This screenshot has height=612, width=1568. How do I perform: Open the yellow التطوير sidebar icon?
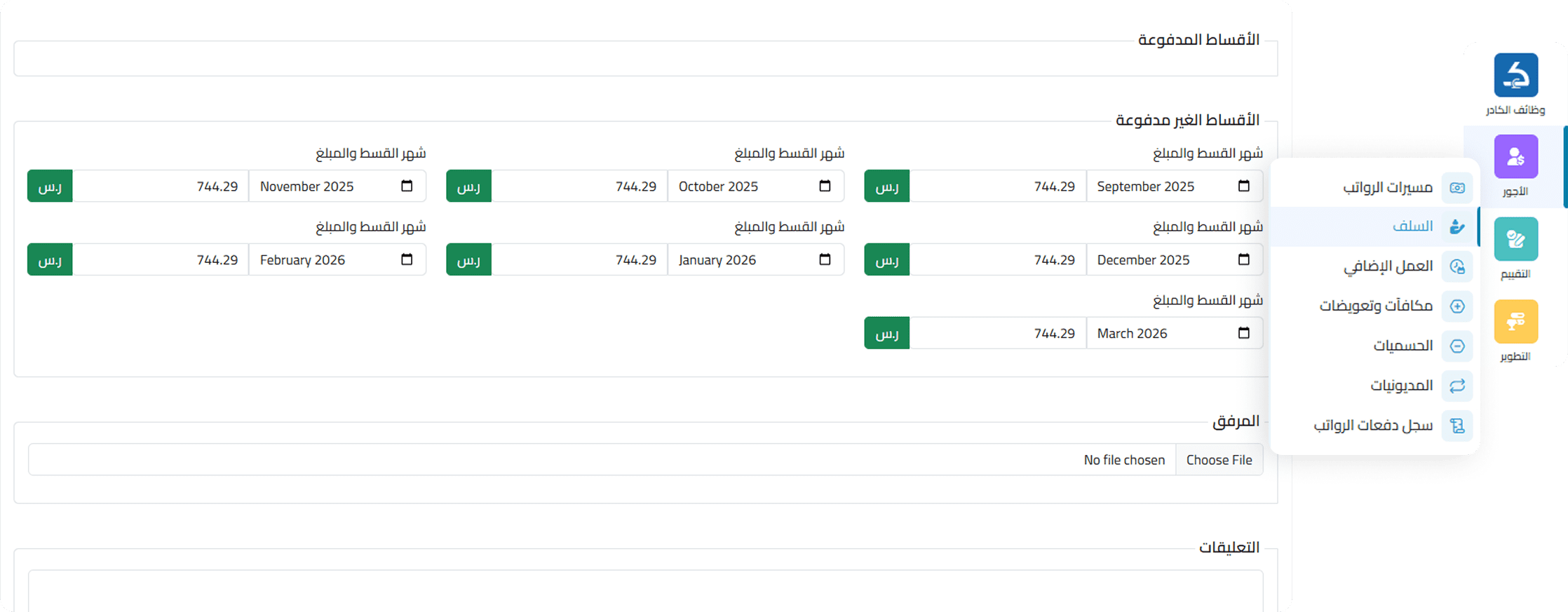[1515, 322]
